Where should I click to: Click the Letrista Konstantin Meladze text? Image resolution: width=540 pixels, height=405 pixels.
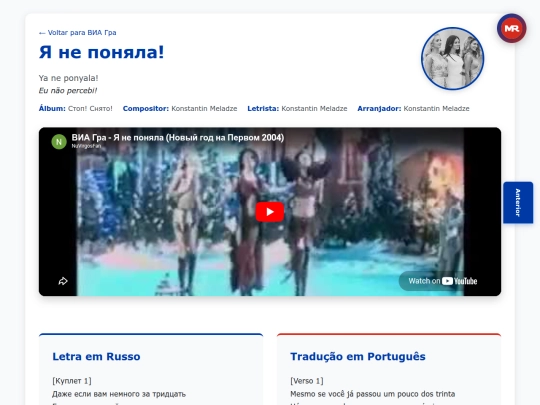[314, 108]
